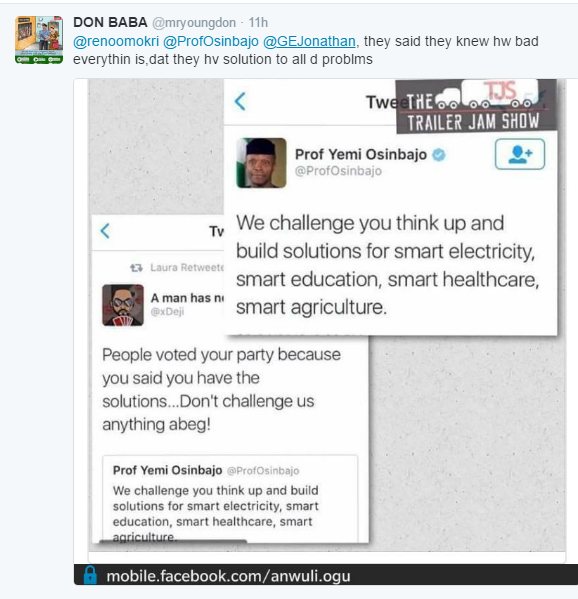The height and width of the screenshot is (599, 578).
Task: Tap the back arrow beside Tweet header
Action: pyautogui.click(x=240, y=101)
